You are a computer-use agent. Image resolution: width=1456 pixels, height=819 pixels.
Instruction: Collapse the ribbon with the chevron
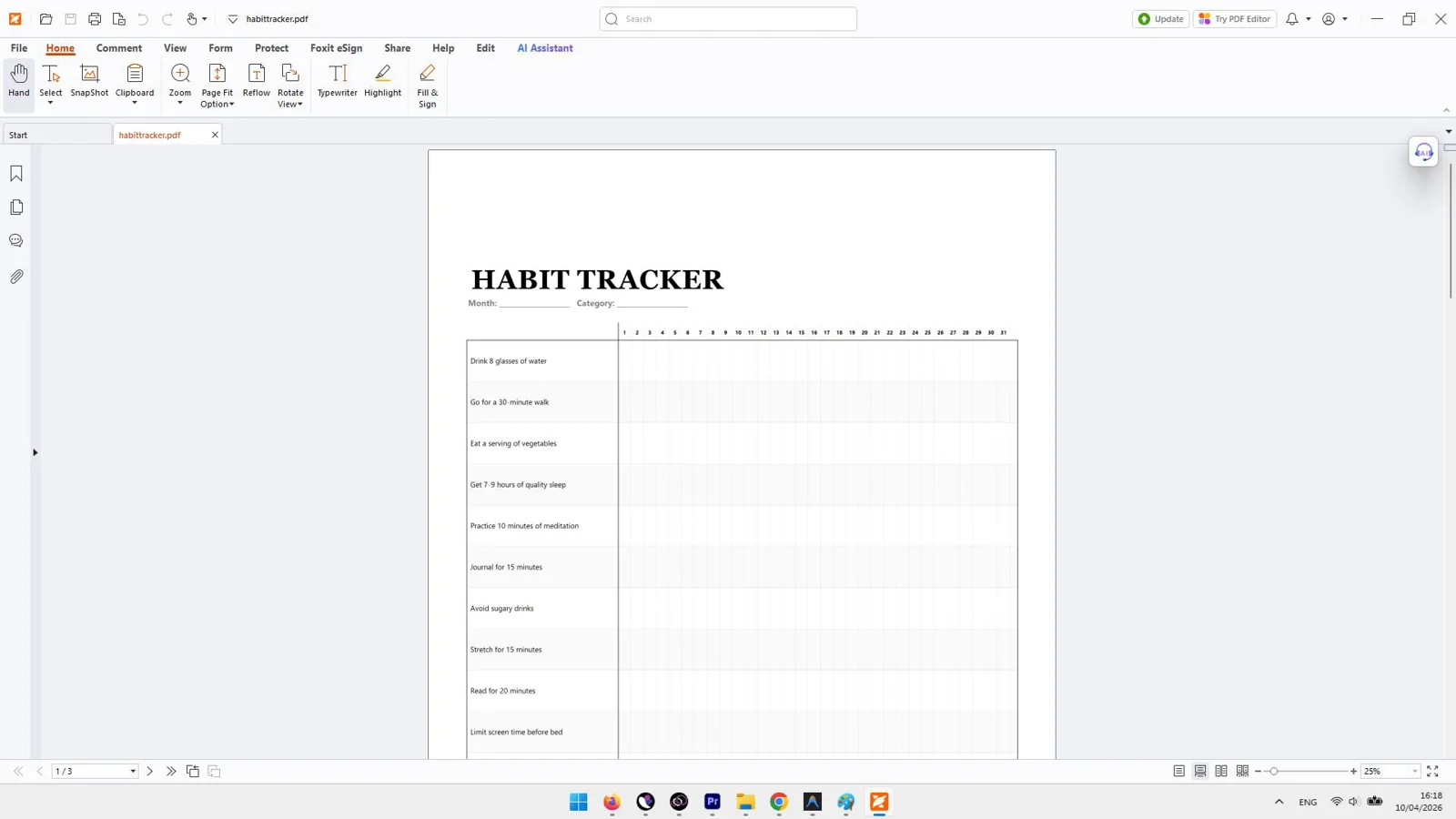point(1447,110)
